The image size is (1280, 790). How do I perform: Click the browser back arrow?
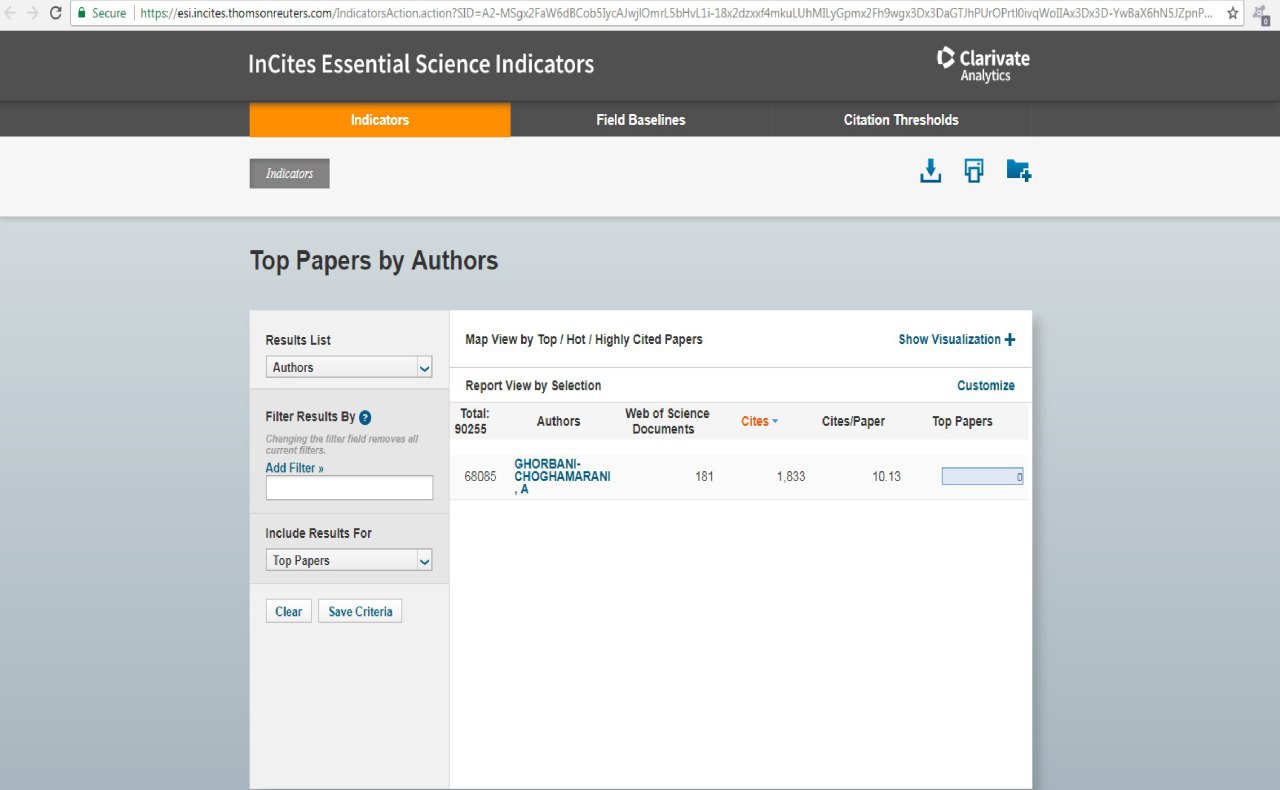[x=11, y=13]
